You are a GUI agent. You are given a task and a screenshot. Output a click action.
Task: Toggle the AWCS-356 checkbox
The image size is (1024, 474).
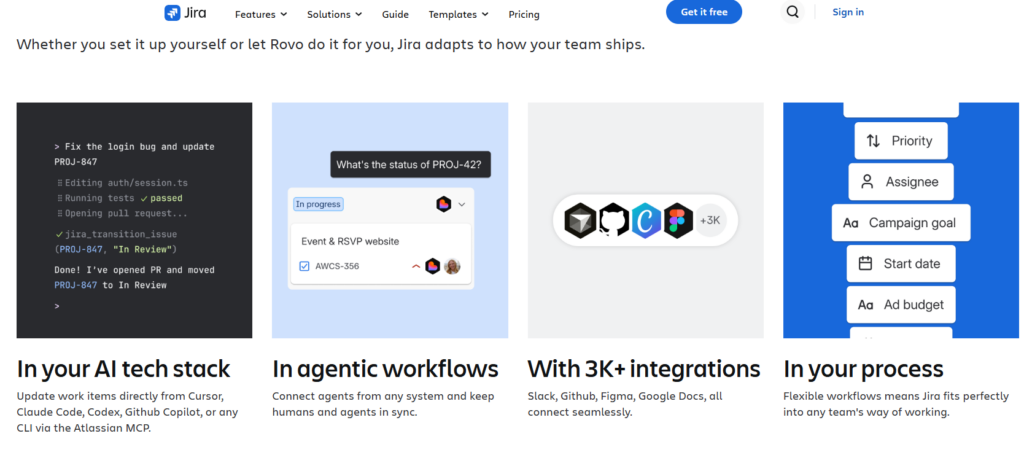[x=304, y=266]
